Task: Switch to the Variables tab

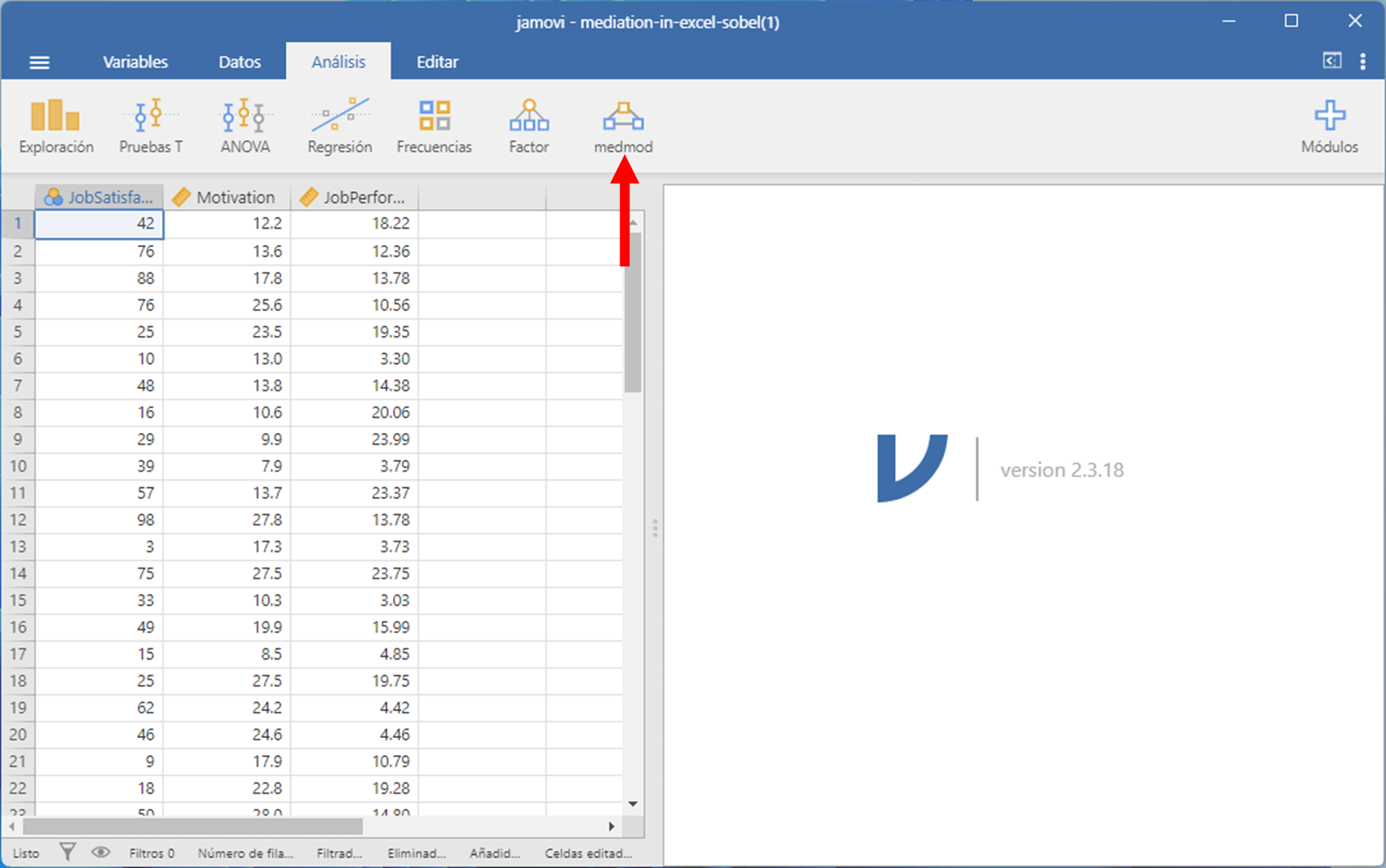Action: pyautogui.click(x=135, y=62)
